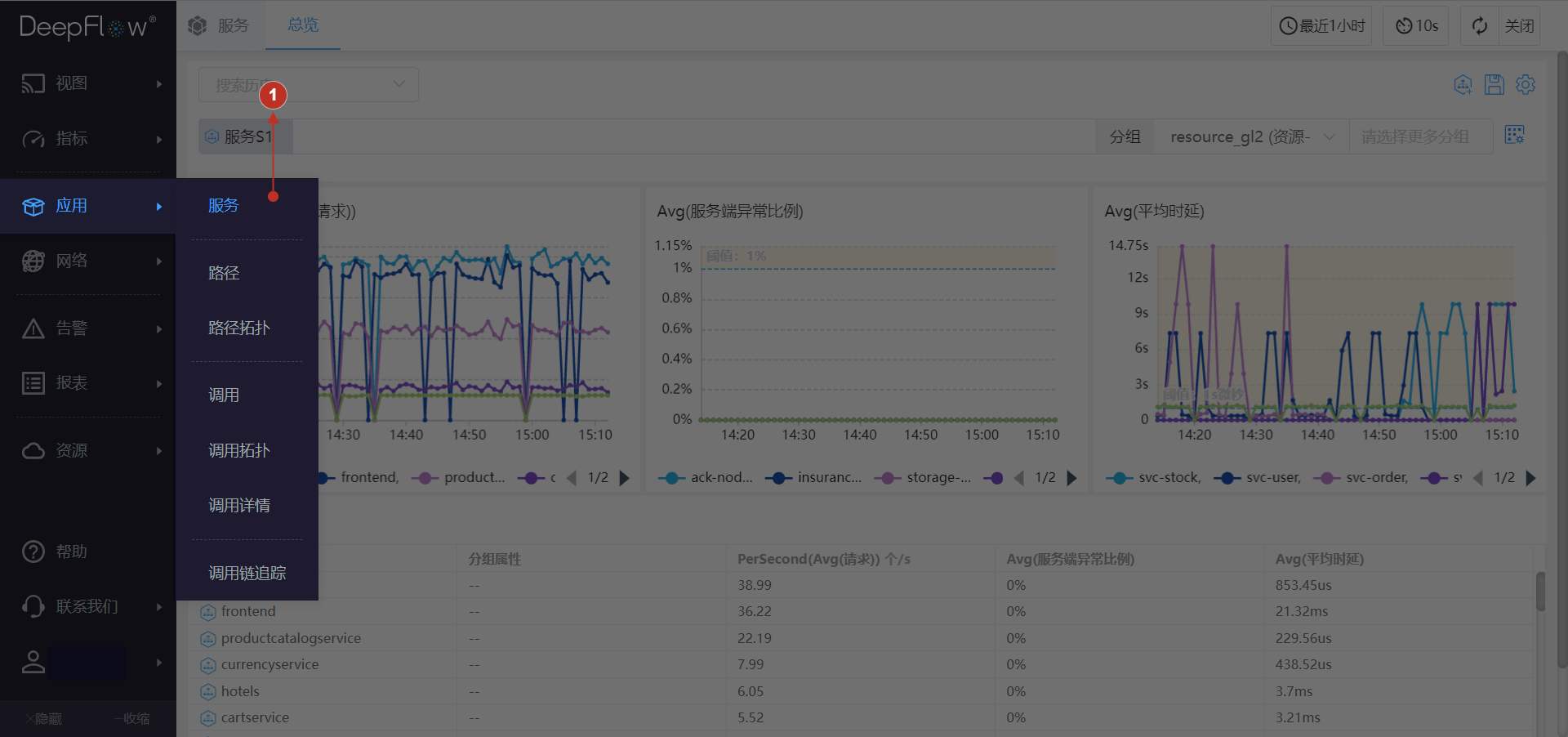Open the resource_gl2 grouping dropdown
1568x737 pixels.
1249,136
